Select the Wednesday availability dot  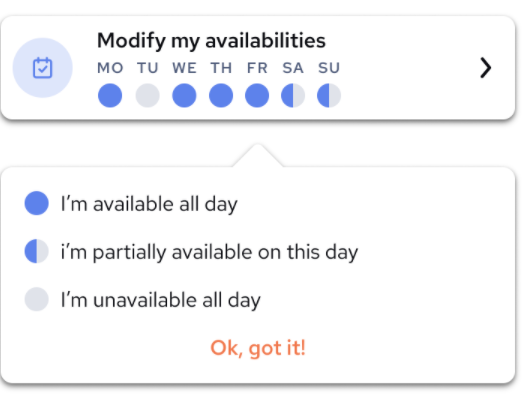pyautogui.click(x=184, y=95)
